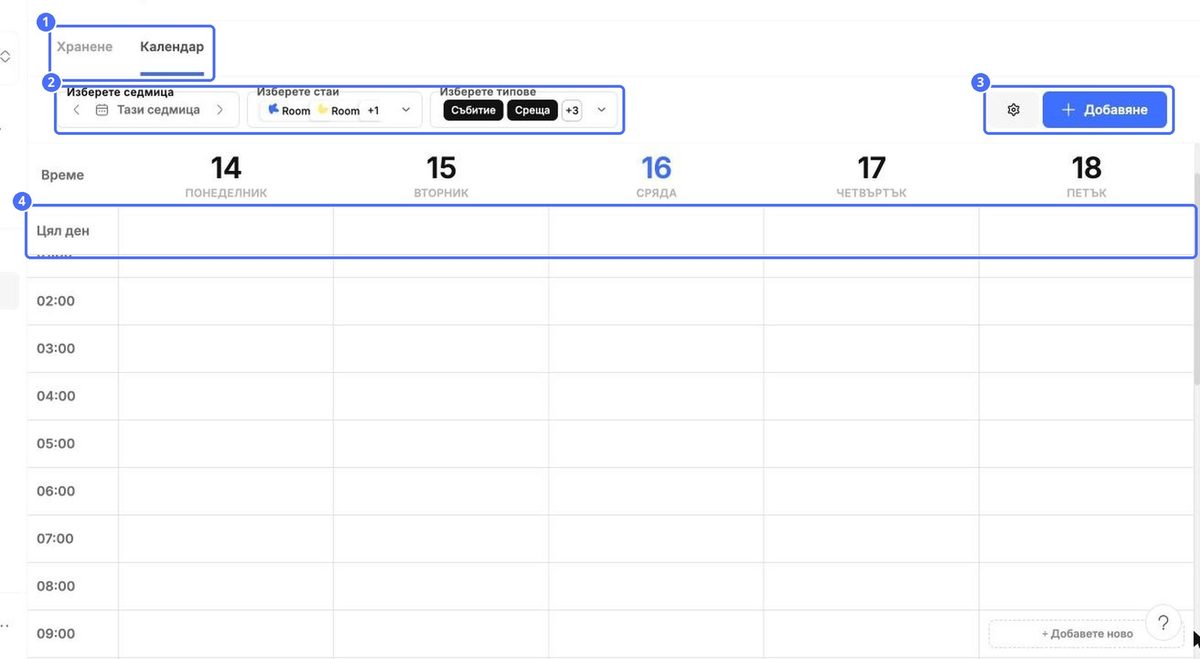Viewport: 1200px width, 659px height.
Task: Click the +3 more types badge
Action: click(x=572, y=110)
